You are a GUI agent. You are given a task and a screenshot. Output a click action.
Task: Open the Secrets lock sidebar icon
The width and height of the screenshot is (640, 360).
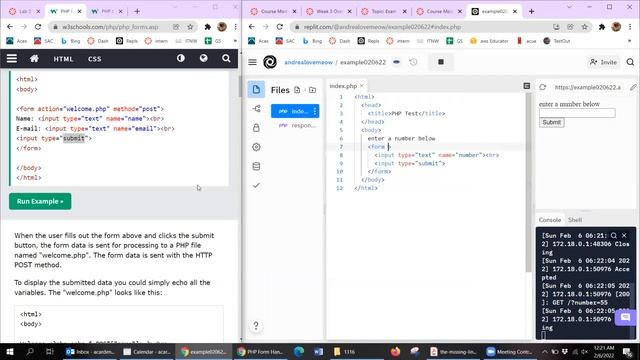tap(256, 128)
